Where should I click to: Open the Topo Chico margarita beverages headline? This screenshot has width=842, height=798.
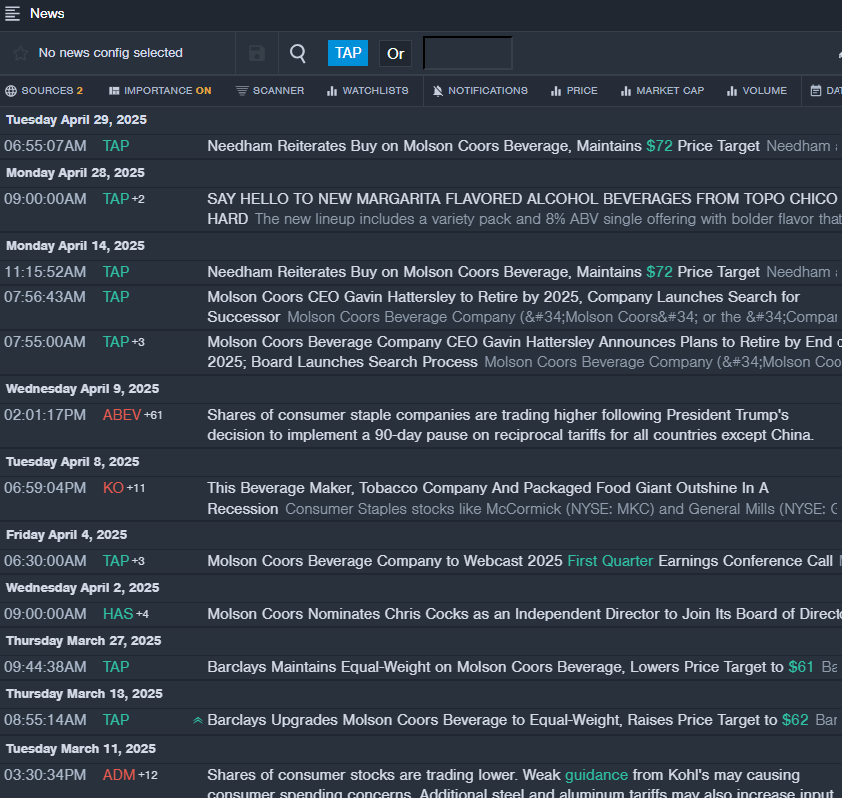522,209
